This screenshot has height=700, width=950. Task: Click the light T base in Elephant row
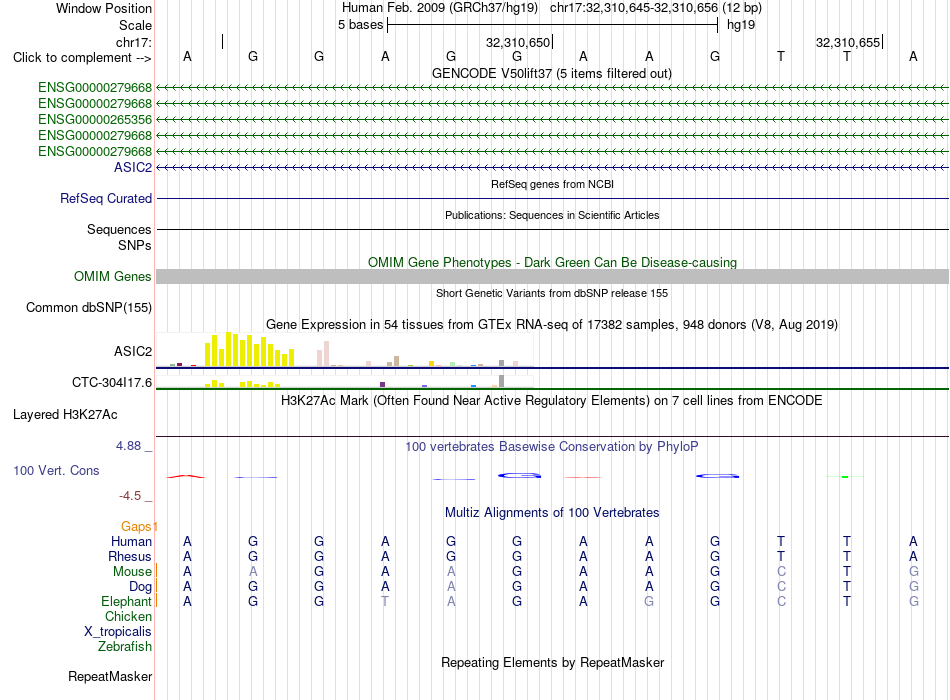[x=385, y=601]
